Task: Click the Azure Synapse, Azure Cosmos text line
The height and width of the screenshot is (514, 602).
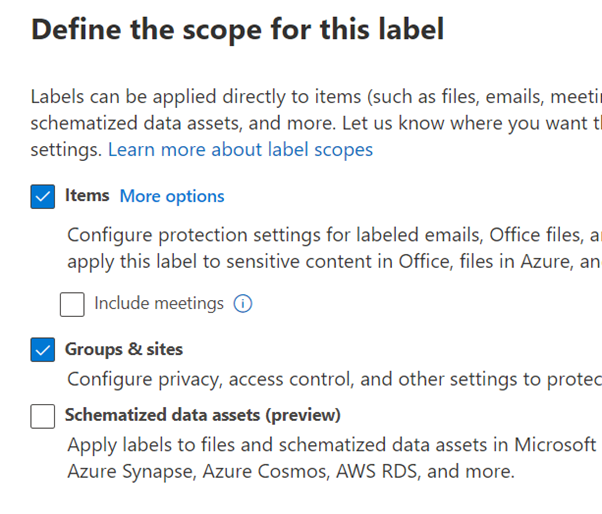Action: coord(290,470)
